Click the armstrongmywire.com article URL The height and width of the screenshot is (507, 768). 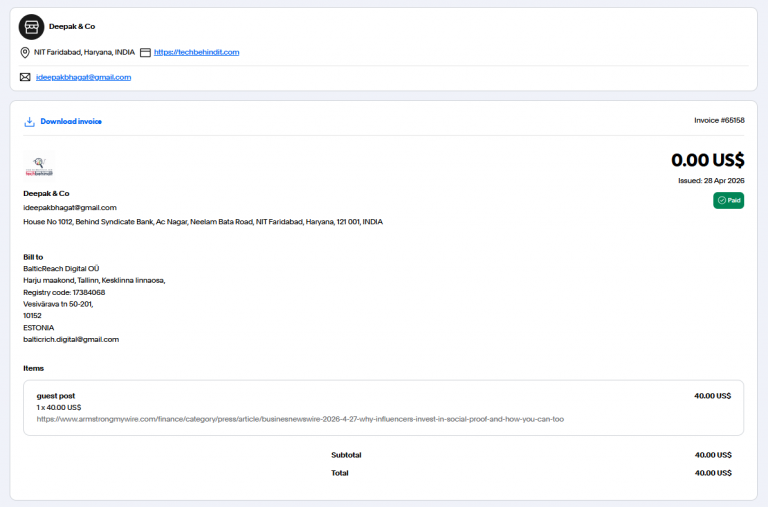[x=300, y=419]
